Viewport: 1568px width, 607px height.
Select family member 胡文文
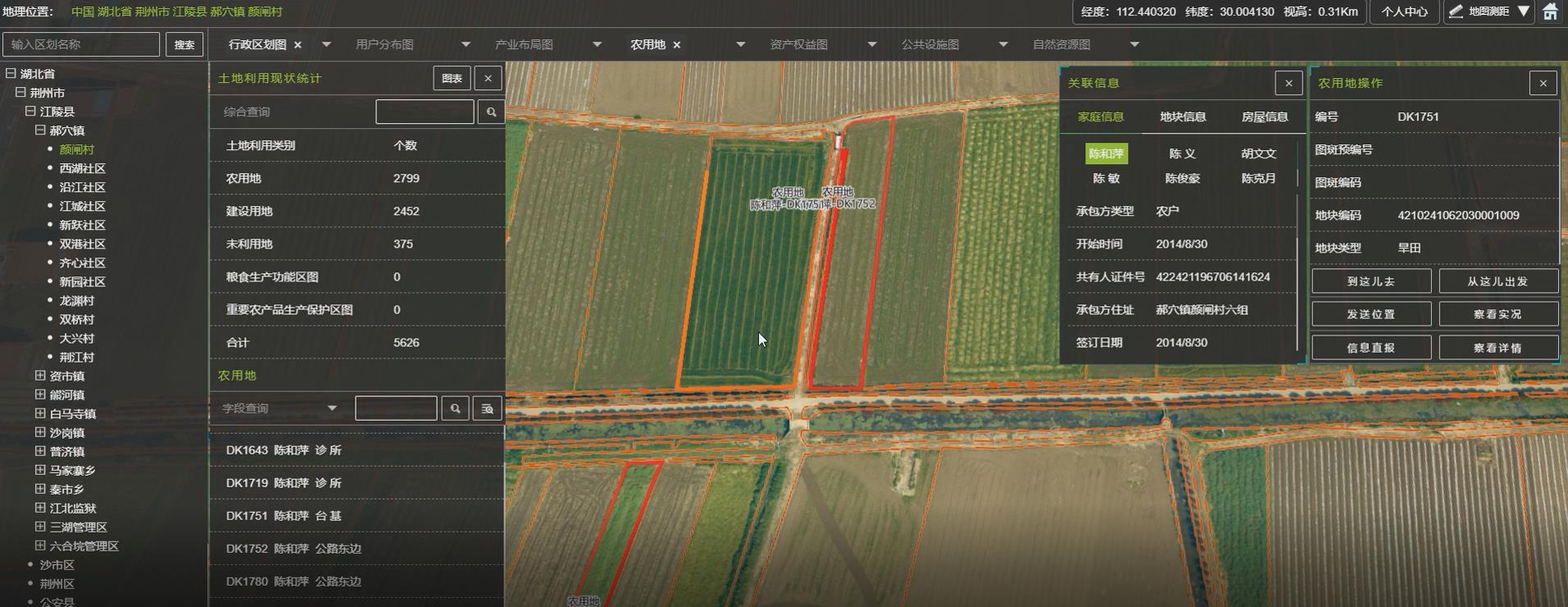1259,153
